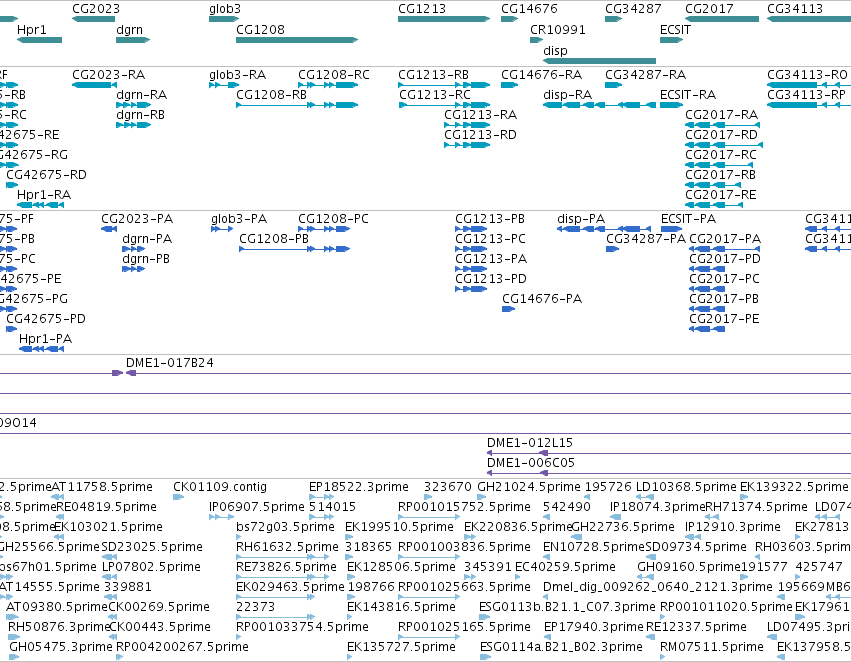This screenshot has width=851, height=662.
Task: Select transcript CG14676-RA
Action: pos(510,85)
